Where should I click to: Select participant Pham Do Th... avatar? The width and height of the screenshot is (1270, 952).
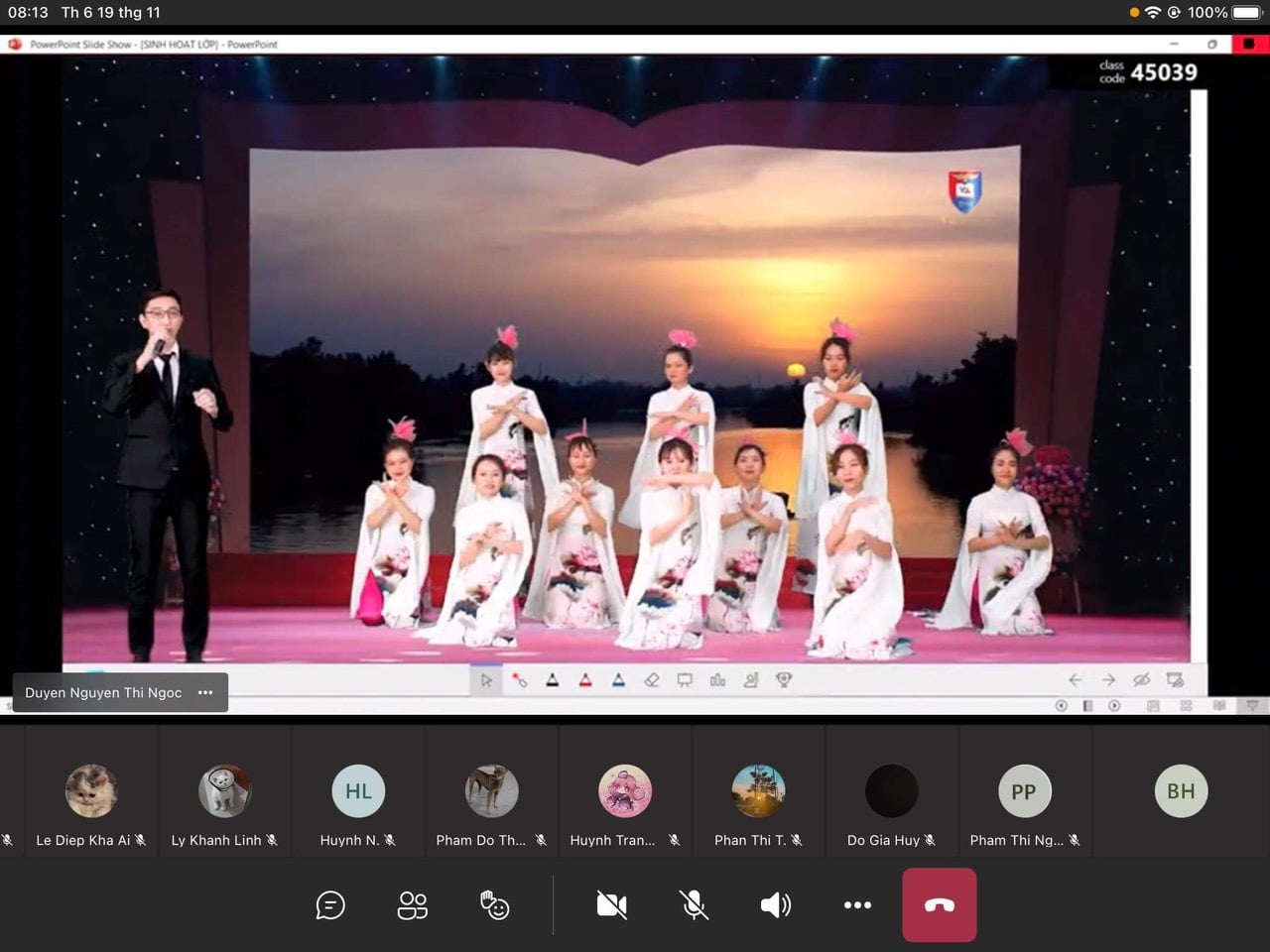point(491,790)
